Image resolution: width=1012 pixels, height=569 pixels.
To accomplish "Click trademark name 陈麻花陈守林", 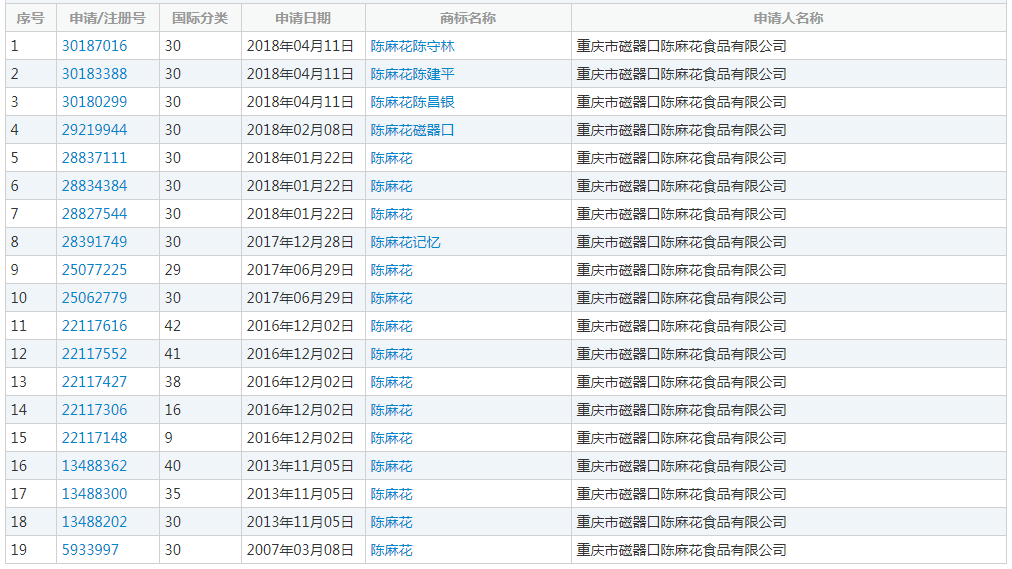I will 412,46.
